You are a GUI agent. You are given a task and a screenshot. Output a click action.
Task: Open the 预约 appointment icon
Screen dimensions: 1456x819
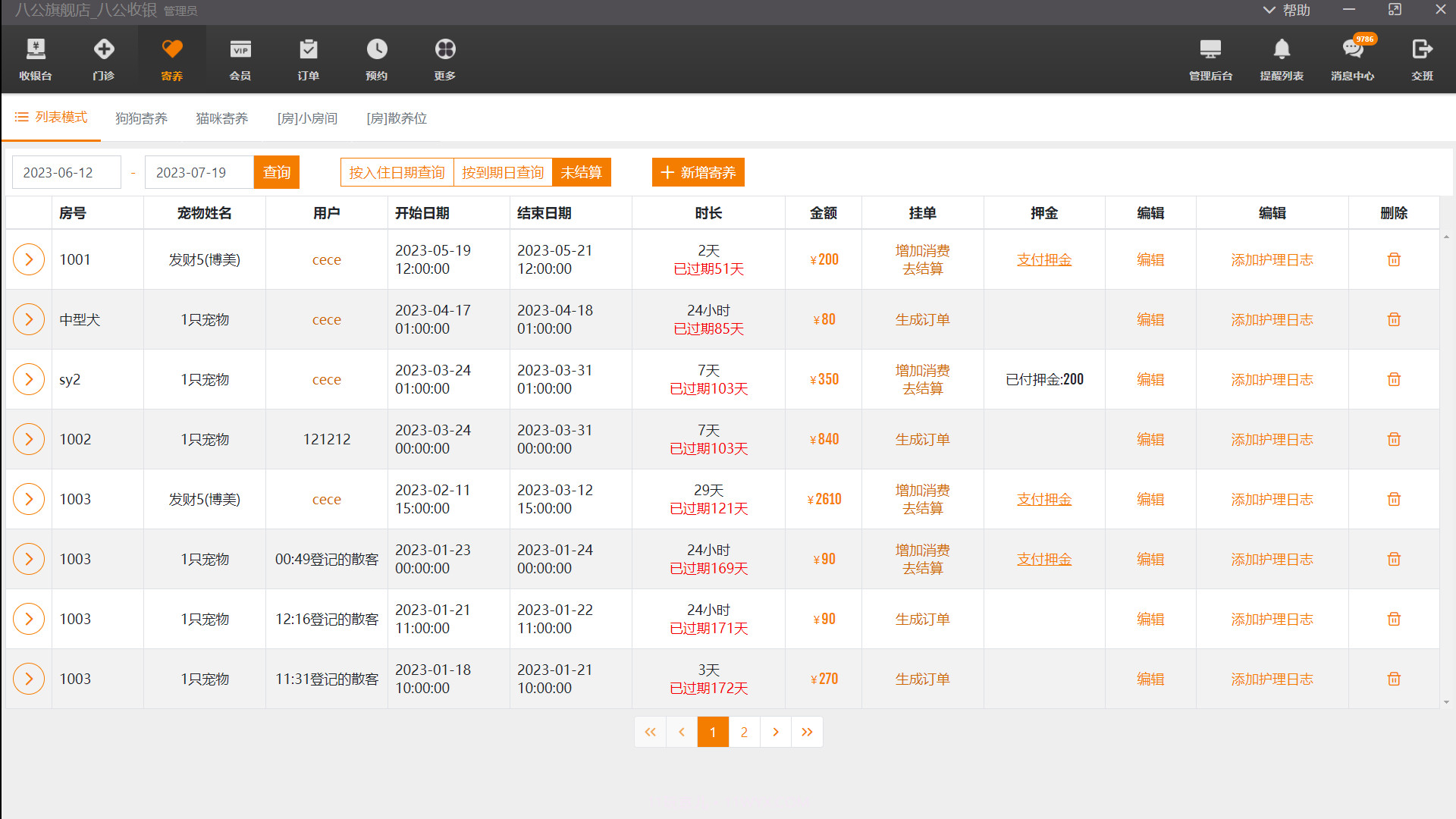pos(376,59)
